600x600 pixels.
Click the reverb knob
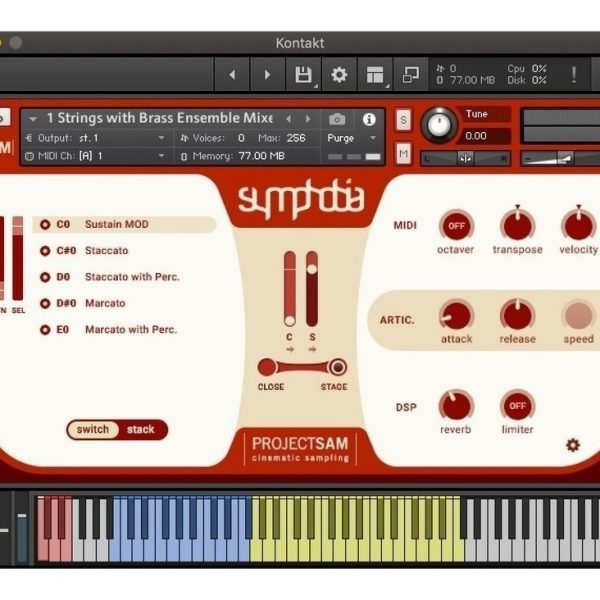pyautogui.click(x=456, y=406)
